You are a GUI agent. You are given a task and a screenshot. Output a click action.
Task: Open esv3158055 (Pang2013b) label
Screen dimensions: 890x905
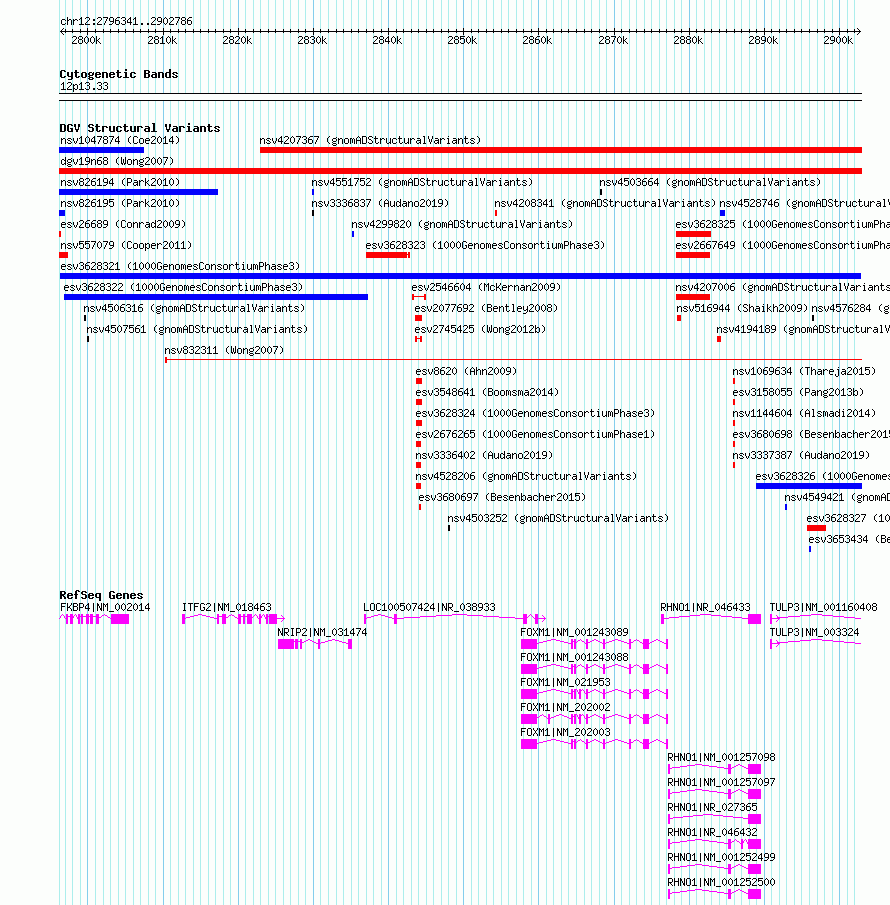coord(798,392)
